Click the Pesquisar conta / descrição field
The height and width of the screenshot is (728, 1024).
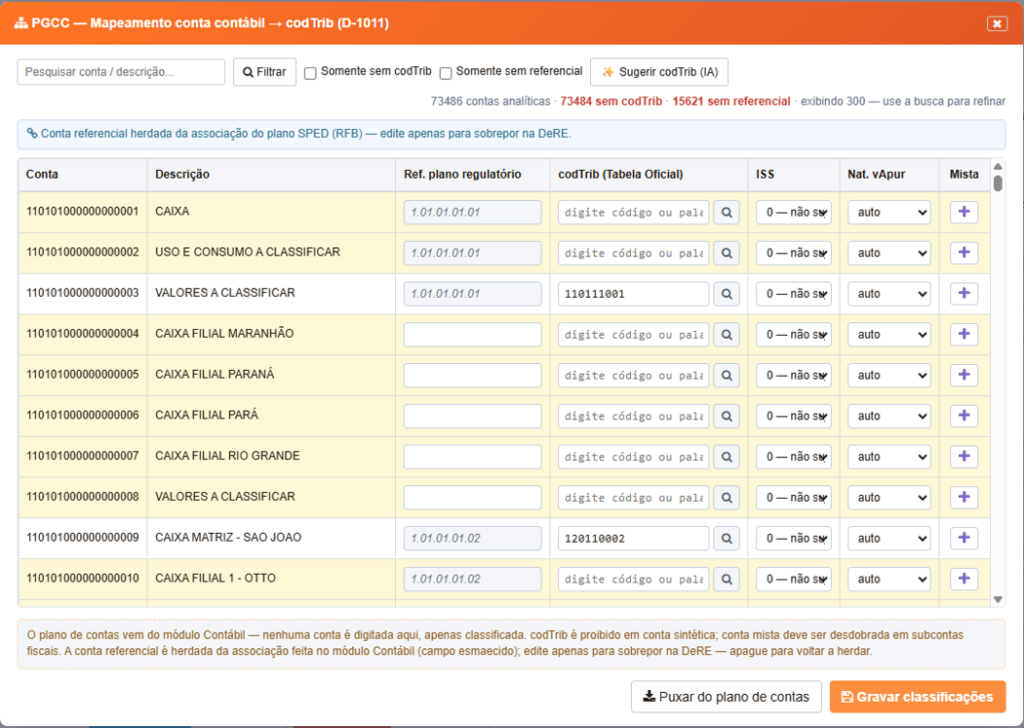tap(121, 72)
